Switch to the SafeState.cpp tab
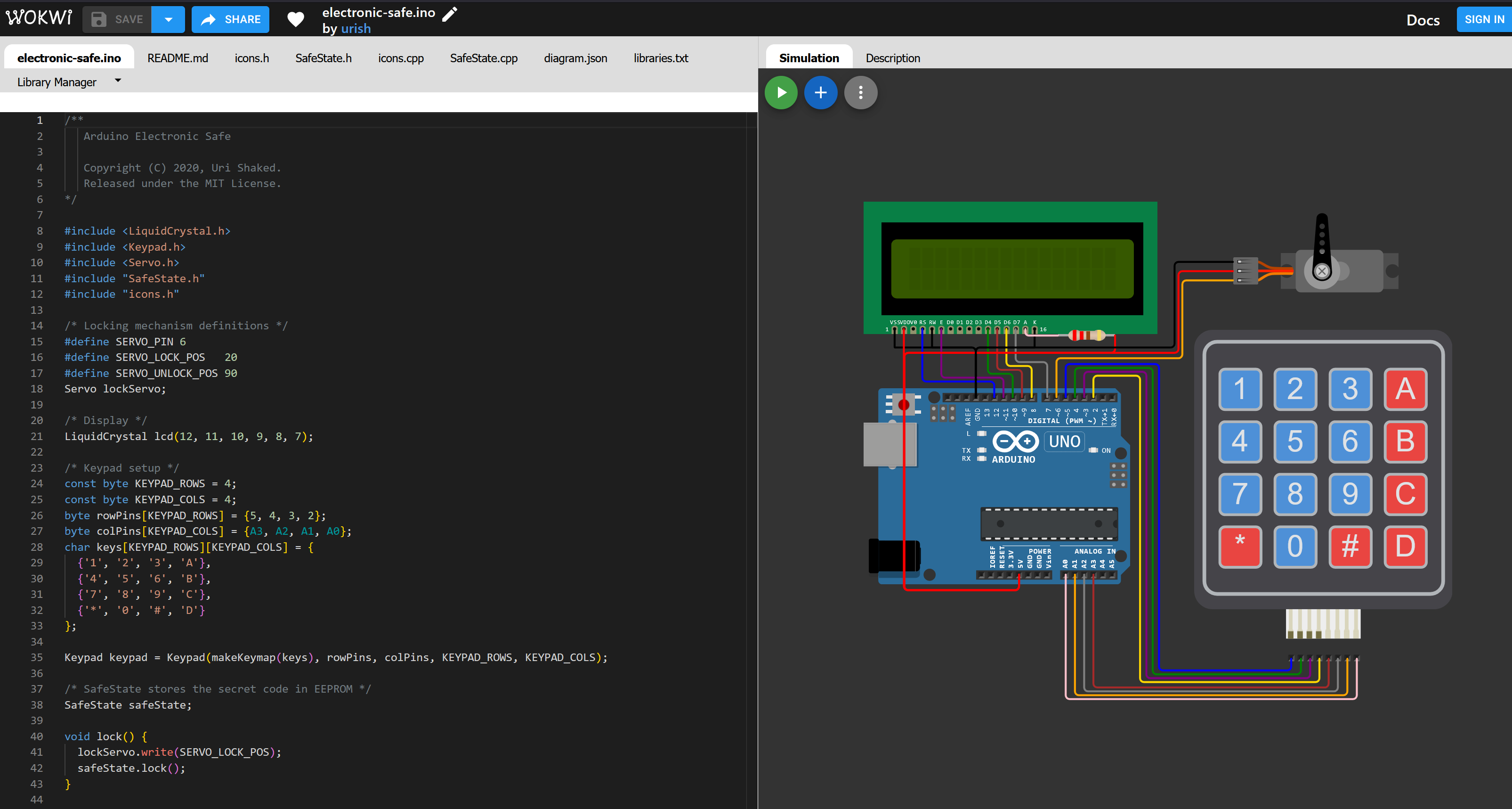This screenshot has width=1512, height=809. tap(483, 58)
